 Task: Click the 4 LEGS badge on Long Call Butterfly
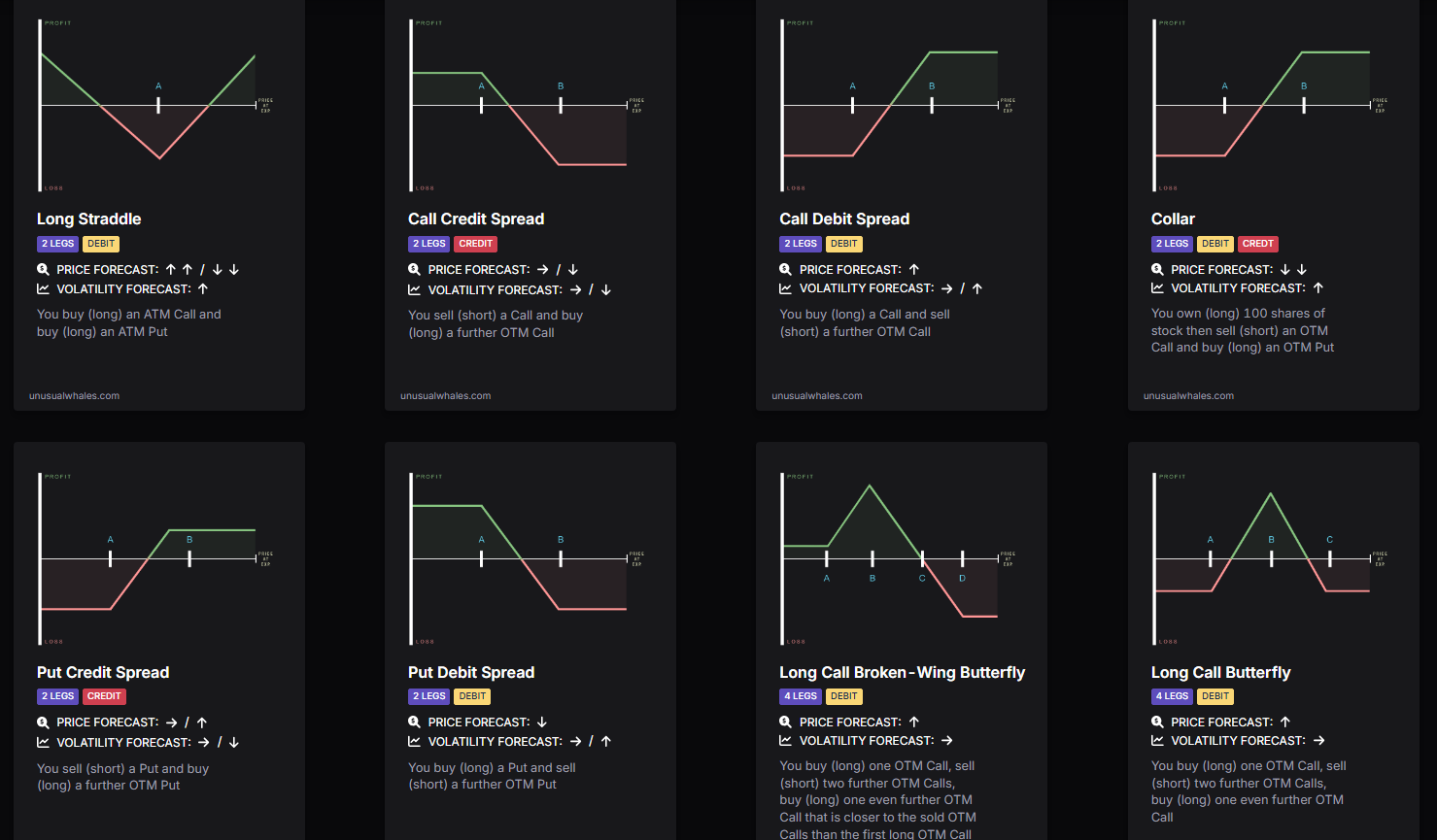(x=1172, y=696)
